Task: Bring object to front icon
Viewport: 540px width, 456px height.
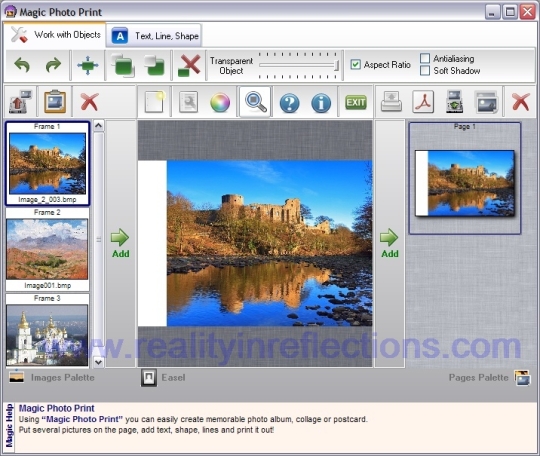Action: pyautogui.click(x=123, y=65)
